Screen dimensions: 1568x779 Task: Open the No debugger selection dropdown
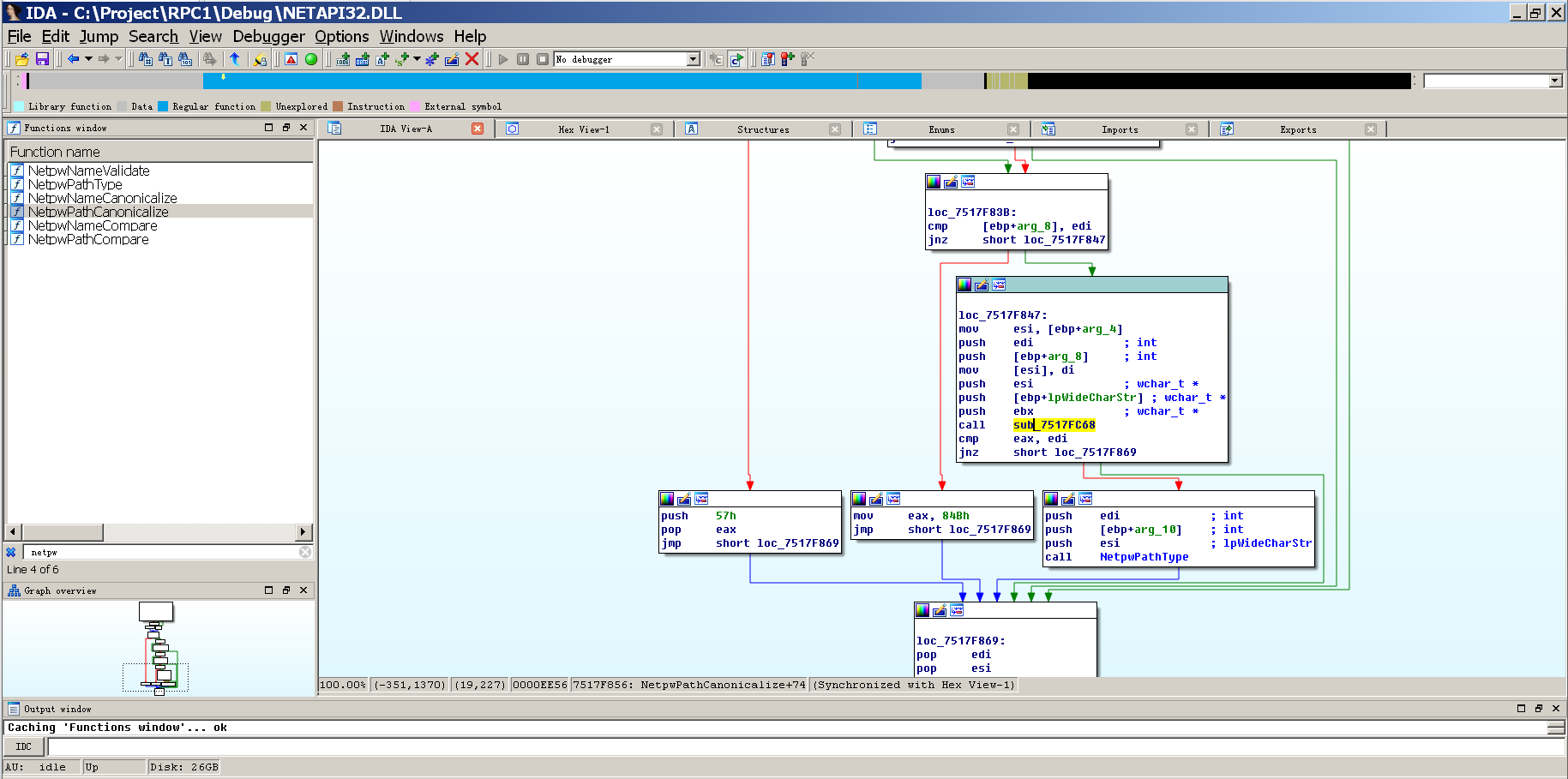click(x=694, y=58)
